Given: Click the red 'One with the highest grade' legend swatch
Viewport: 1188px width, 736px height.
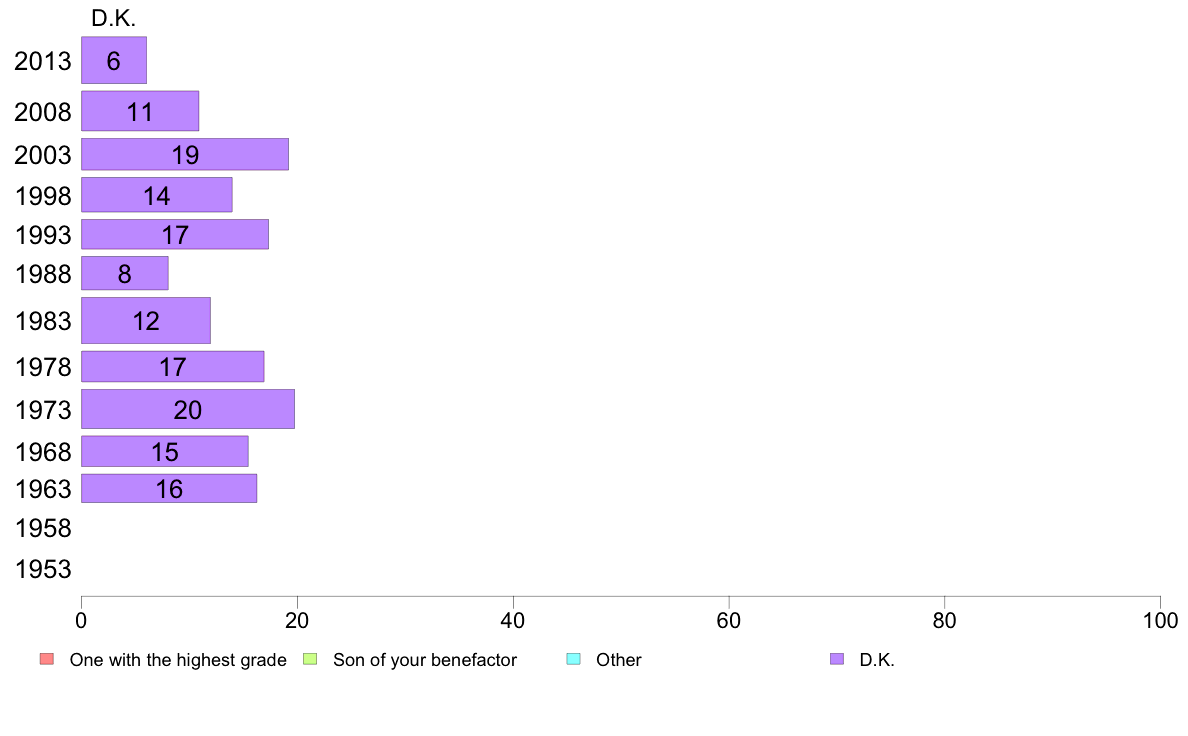Looking at the screenshot, I should 47,659.
